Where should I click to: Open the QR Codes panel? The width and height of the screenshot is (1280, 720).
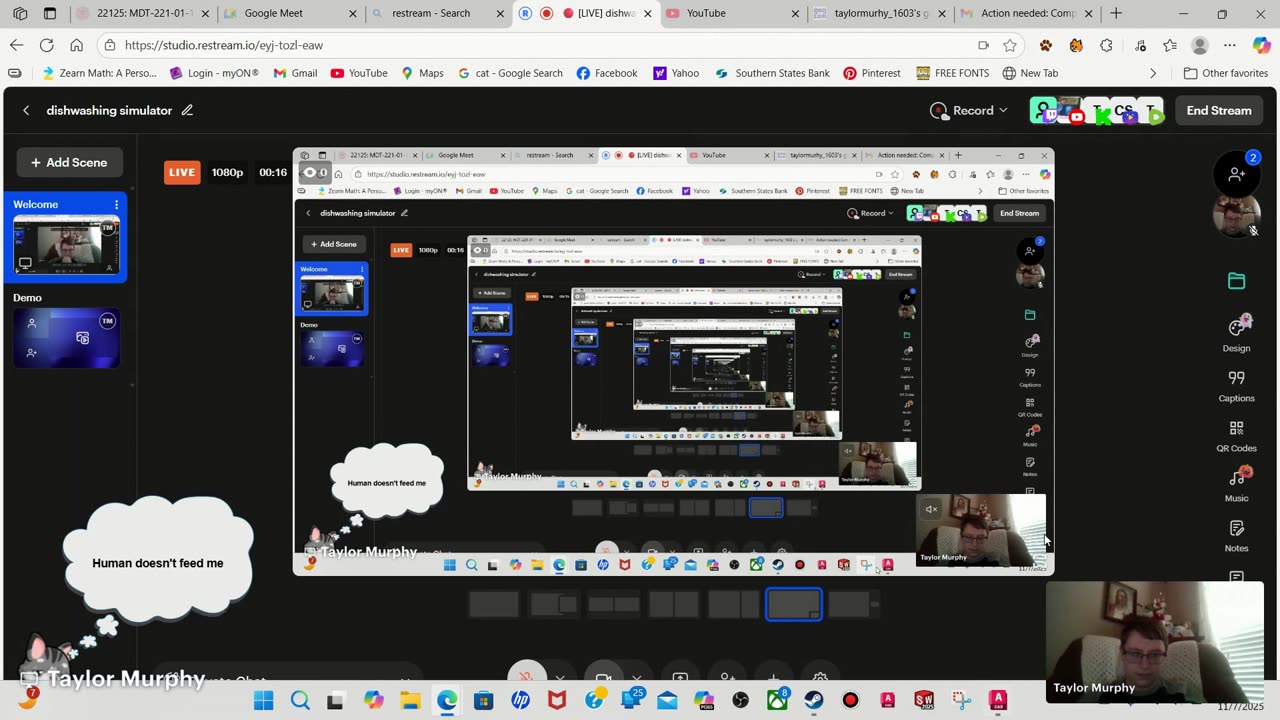pos(1236,436)
